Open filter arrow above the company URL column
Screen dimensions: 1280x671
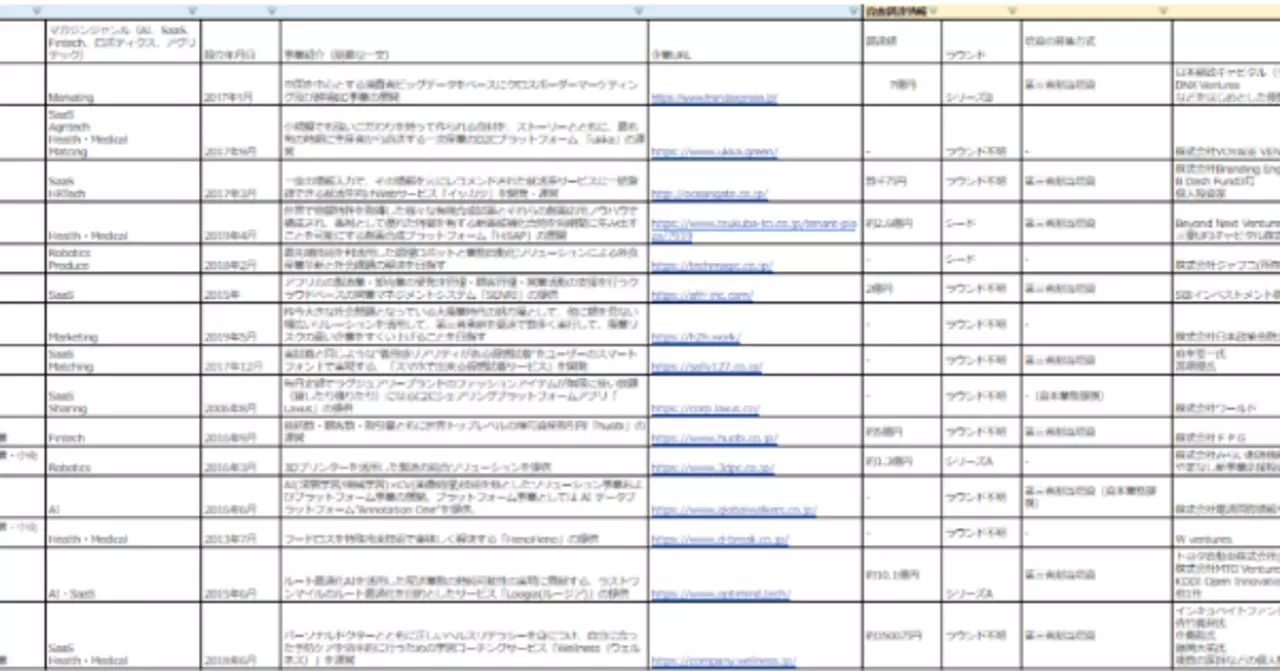[853, 11]
